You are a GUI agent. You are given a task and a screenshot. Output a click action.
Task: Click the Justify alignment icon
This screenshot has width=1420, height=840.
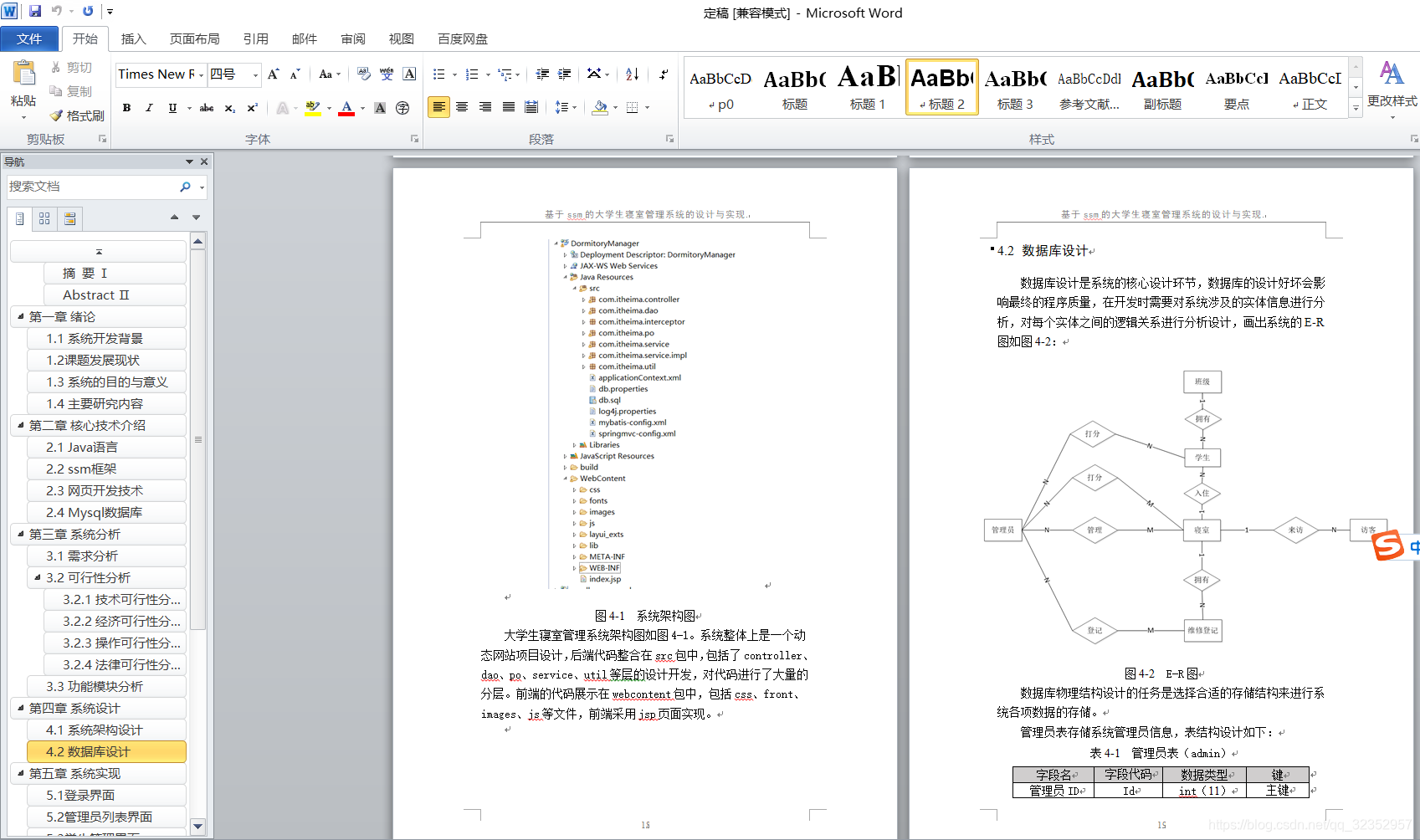click(508, 107)
